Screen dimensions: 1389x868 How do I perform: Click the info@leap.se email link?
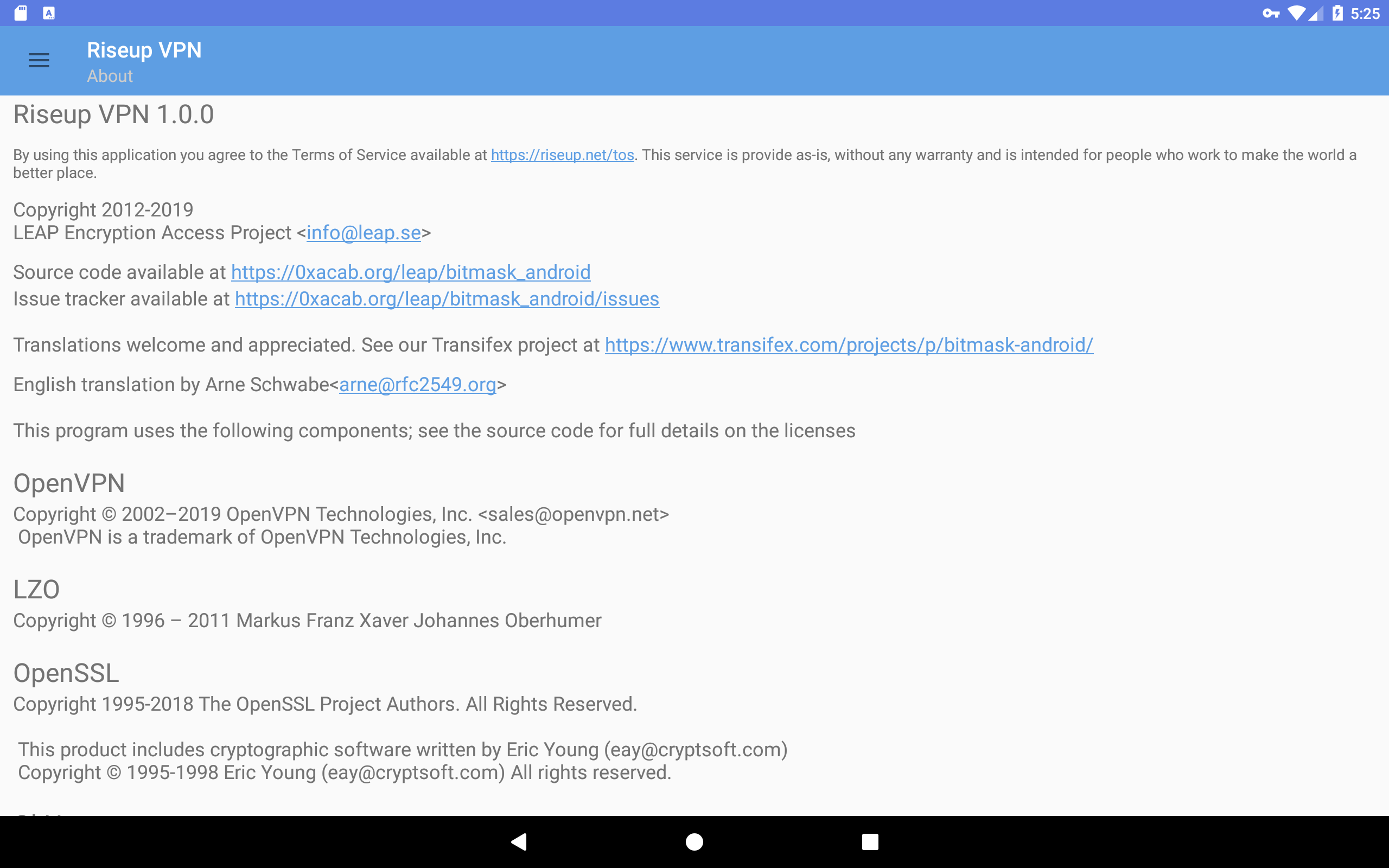(x=364, y=233)
